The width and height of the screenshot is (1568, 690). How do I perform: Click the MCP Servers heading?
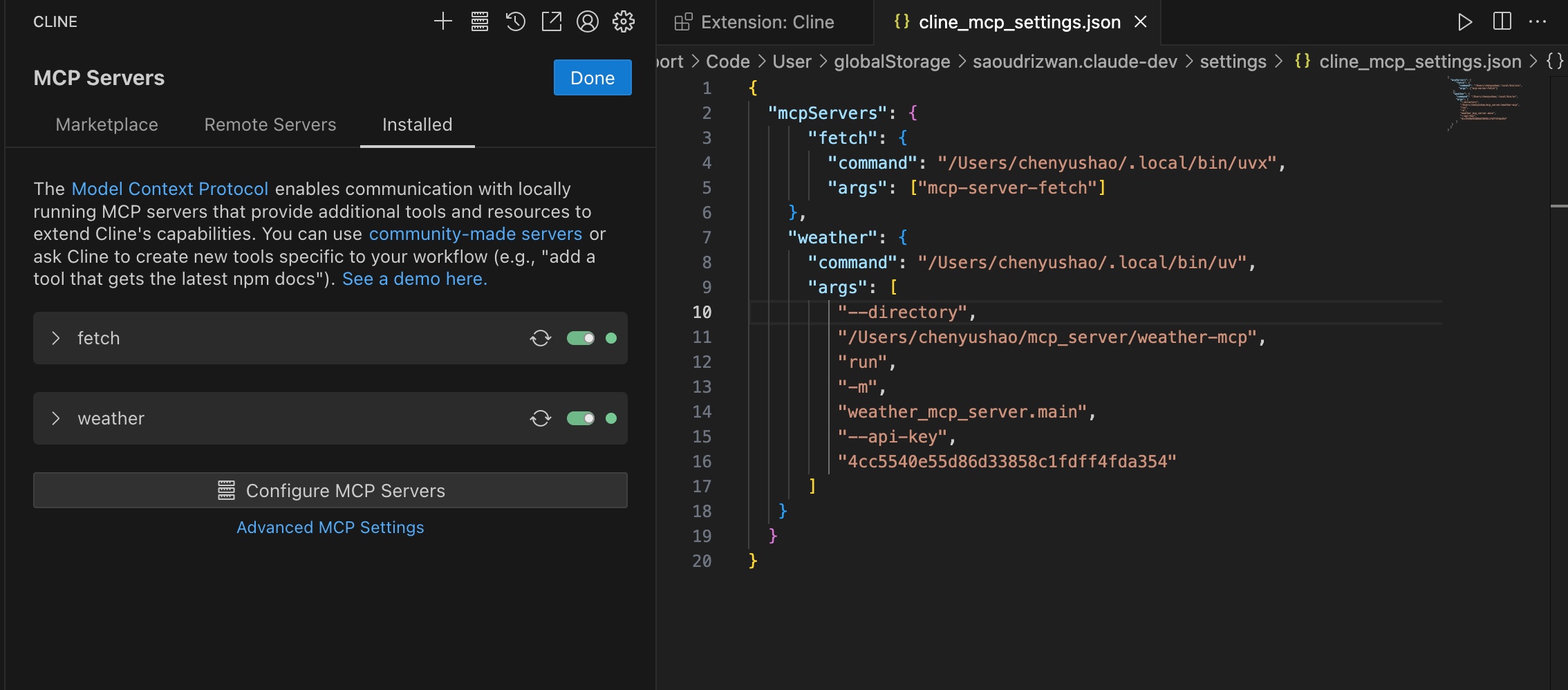tap(99, 77)
